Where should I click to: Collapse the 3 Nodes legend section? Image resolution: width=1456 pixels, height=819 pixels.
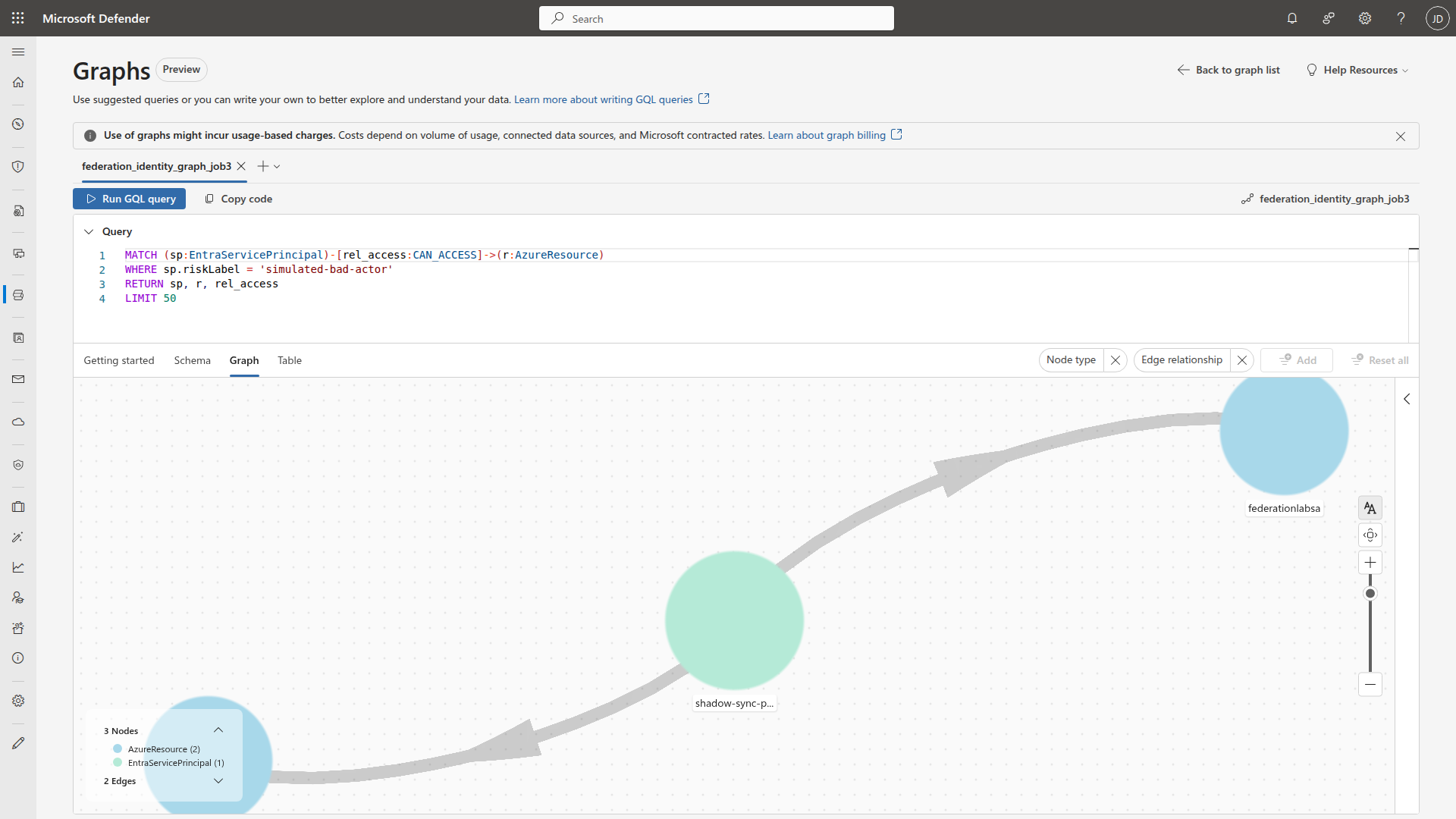click(218, 730)
